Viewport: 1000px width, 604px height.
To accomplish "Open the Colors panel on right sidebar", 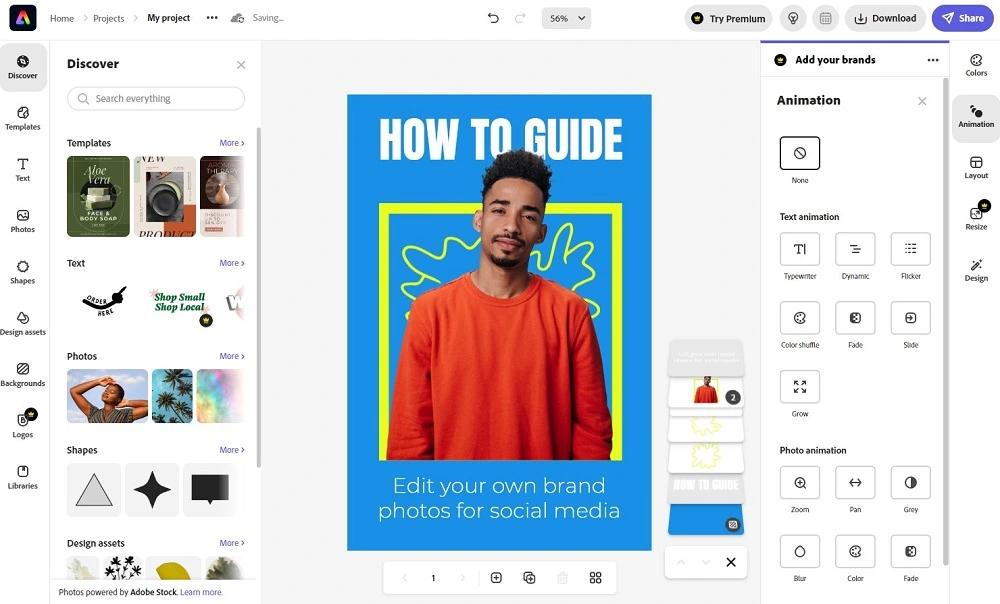I will (x=976, y=64).
